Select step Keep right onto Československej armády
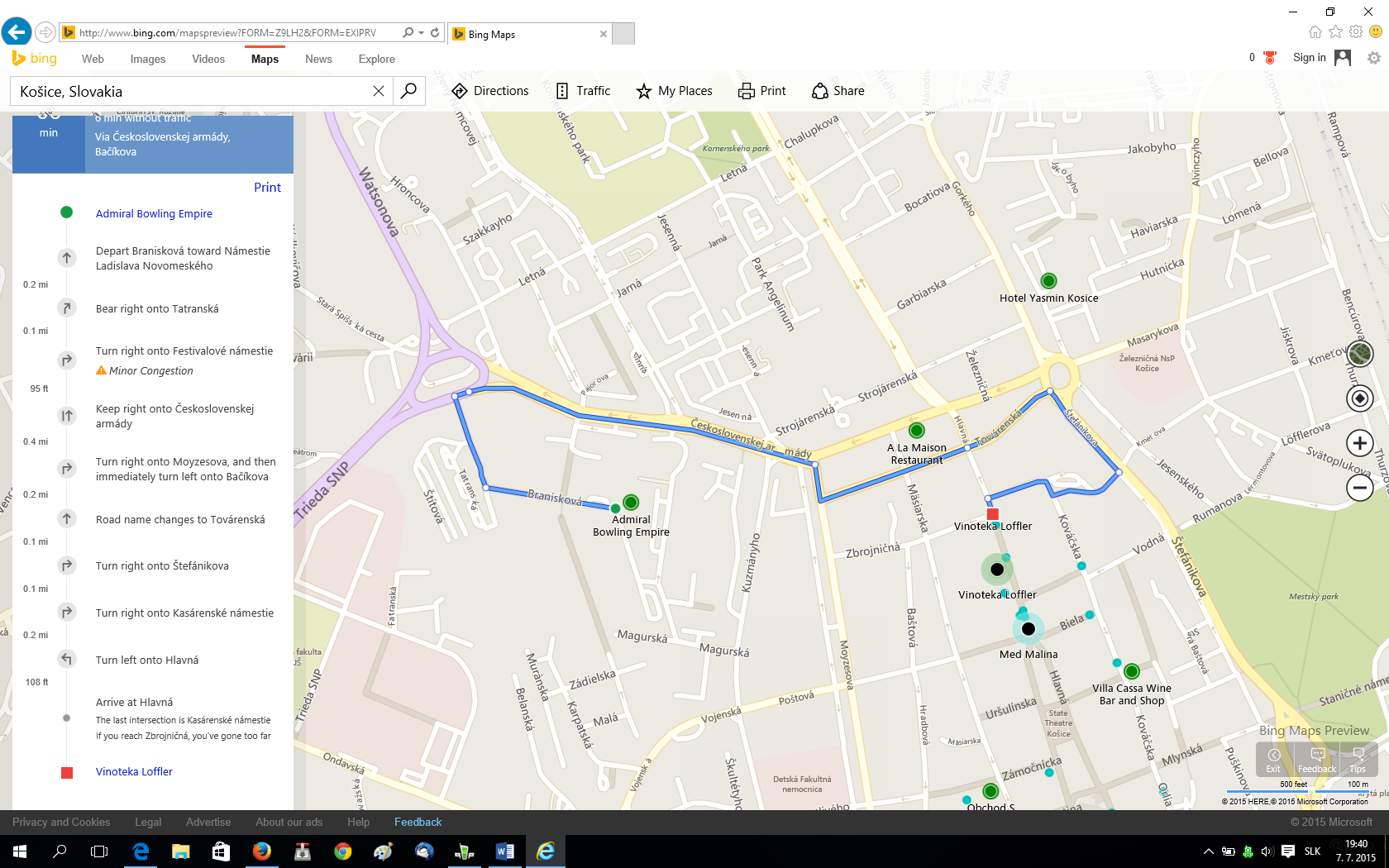This screenshot has height=868, width=1389. 174,416
